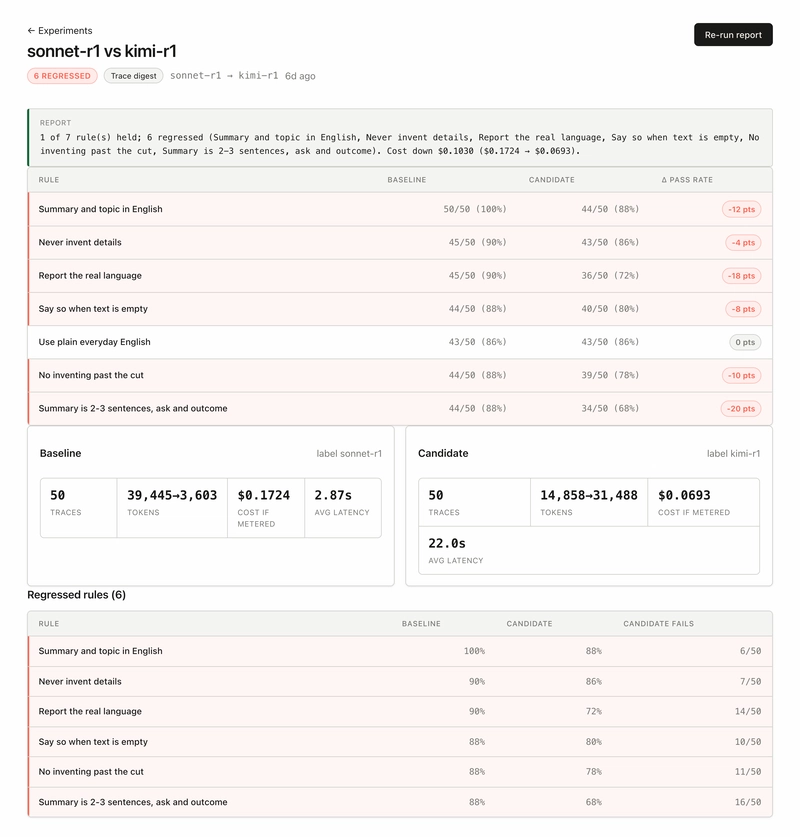Viewport: 800px width, 837px height.
Task: Open the Trace digest pill
Action: [133, 76]
